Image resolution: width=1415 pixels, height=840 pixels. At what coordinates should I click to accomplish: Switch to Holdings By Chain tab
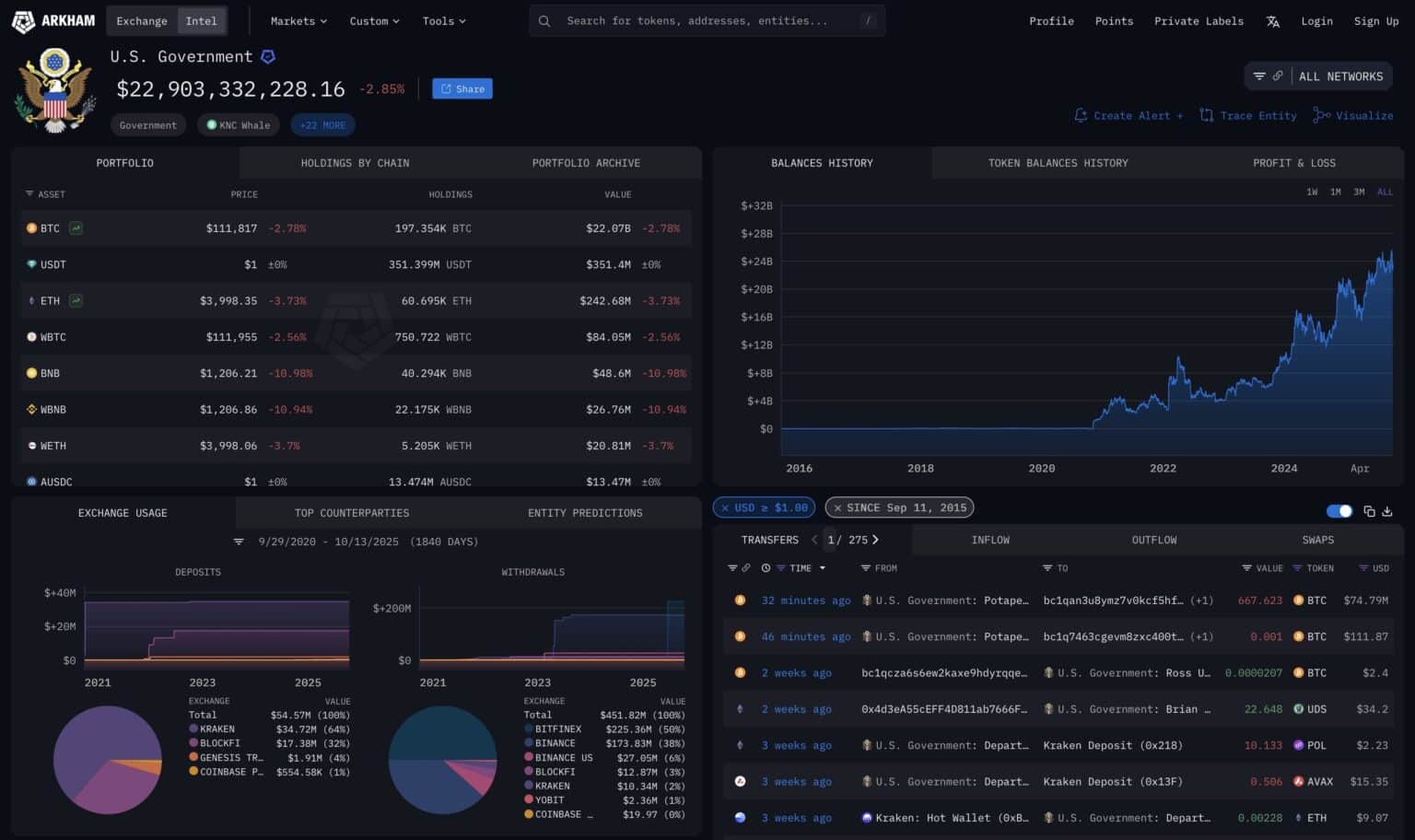355,163
